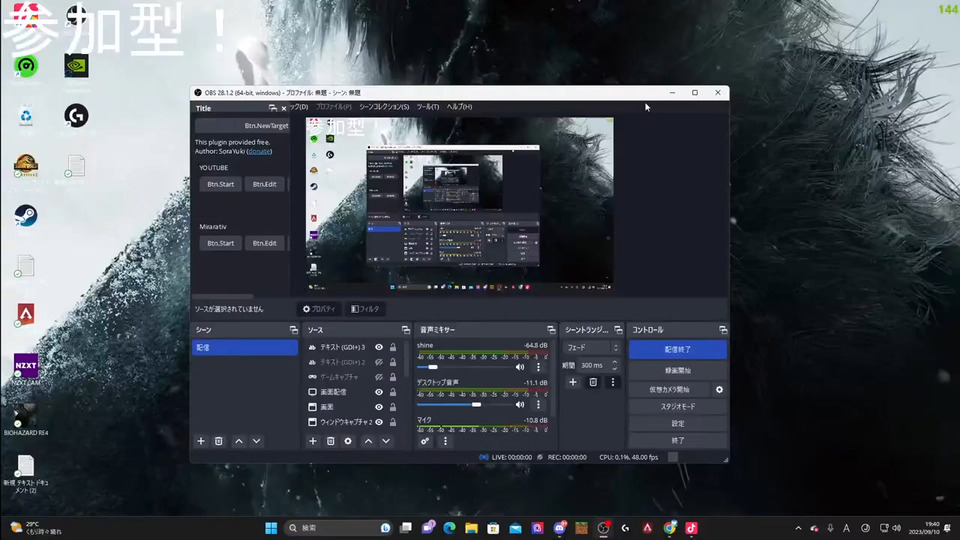
Task: Click the lock icon for 画面配信 source
Action: point(393,392)
